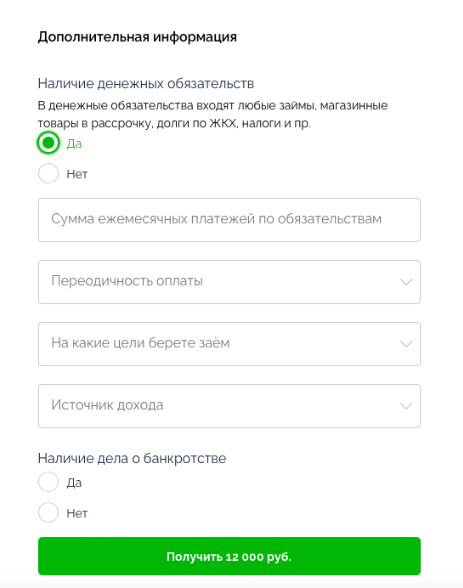This screenshot has height=588, width=463.
Task: Click the chevron icon in На какие цели берете заём
Action: [406, 344]
